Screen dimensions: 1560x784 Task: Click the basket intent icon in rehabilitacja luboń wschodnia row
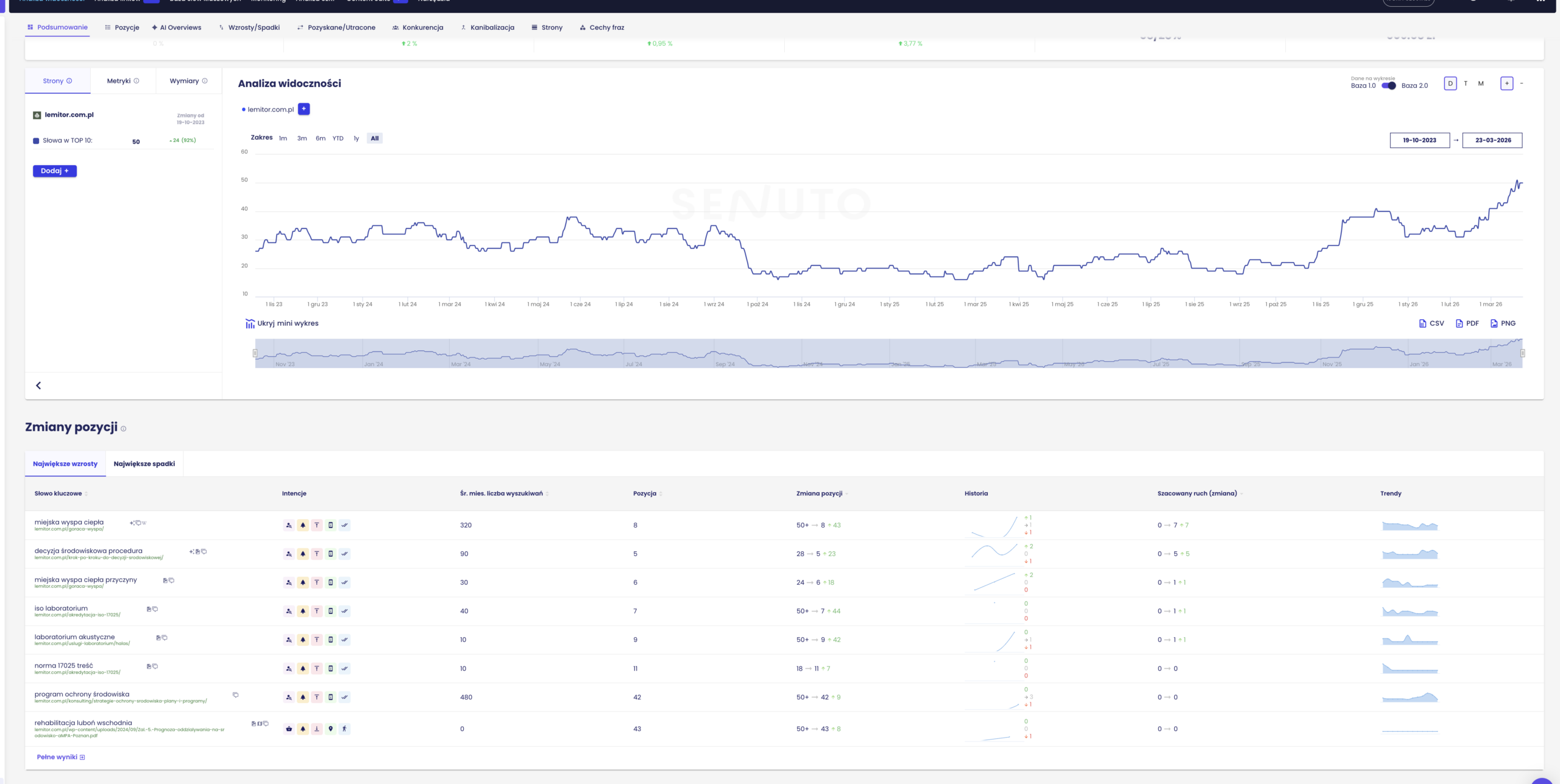(x=289, y=729)
